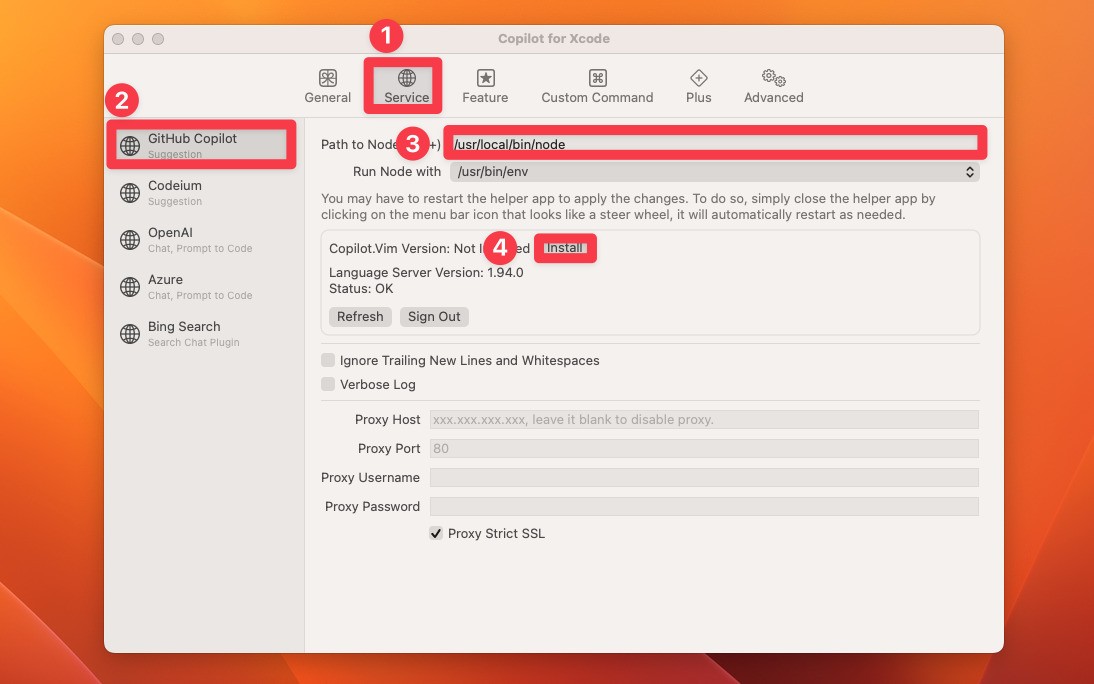Viewport: 1094px width, 684px height.
Task: Disable Proxy Strict SSL
Action: click(436, 533)
